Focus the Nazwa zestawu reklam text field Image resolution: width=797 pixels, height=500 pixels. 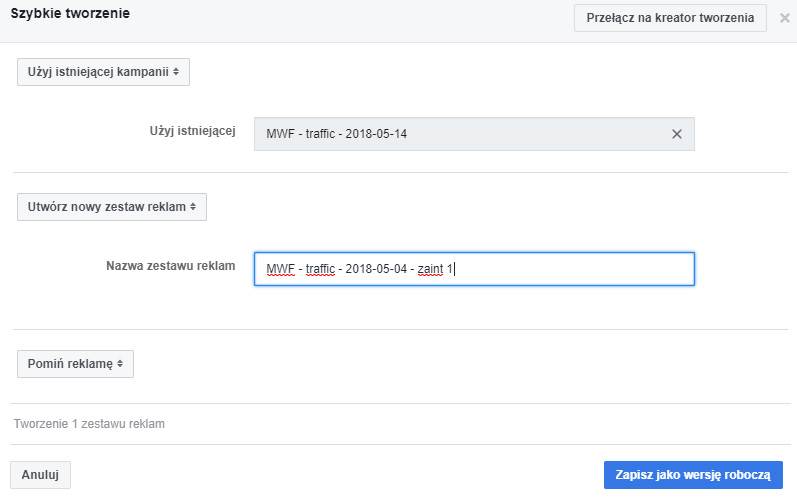pos(570,269)
